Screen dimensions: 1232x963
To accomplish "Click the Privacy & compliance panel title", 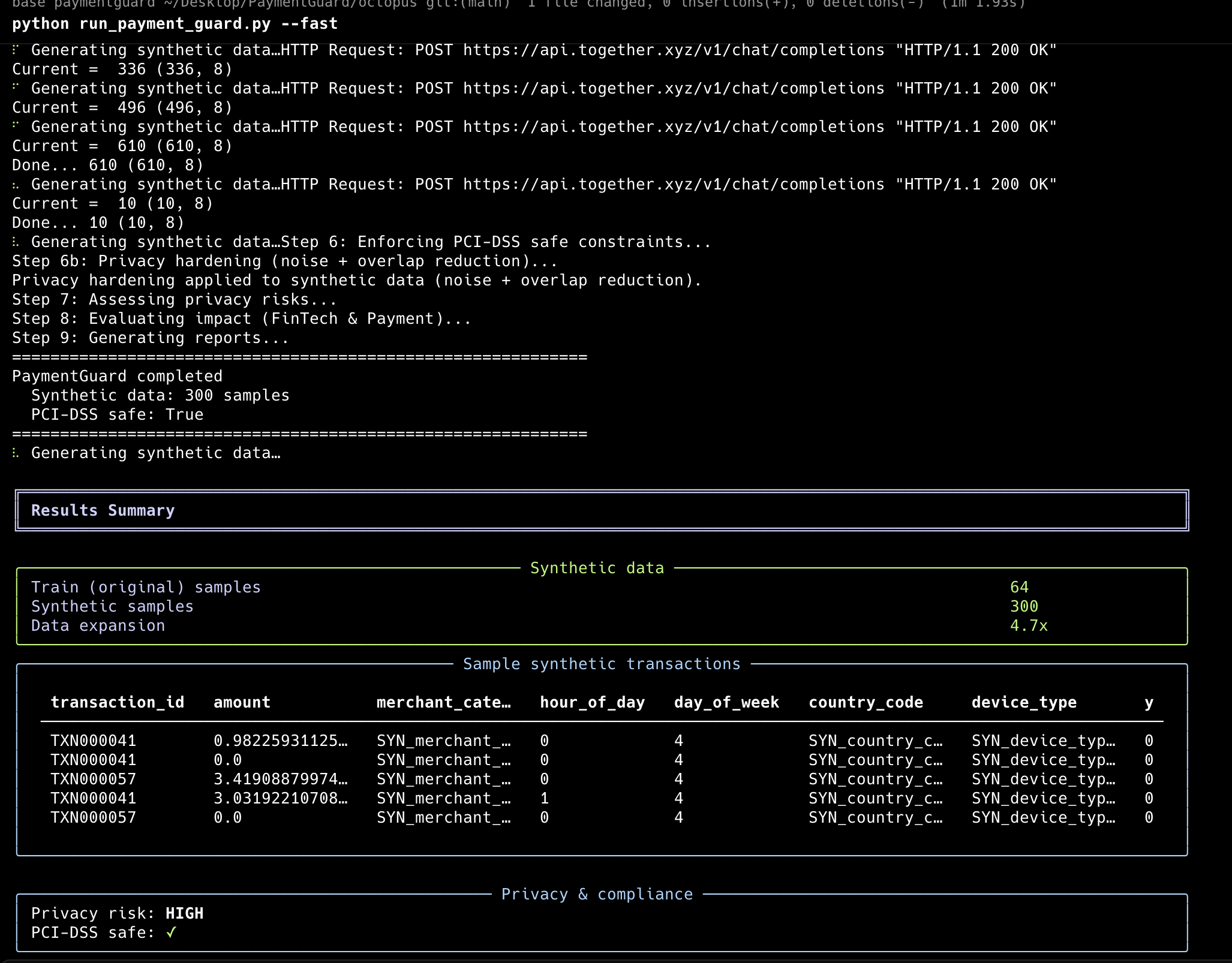I will pos(597,894).
